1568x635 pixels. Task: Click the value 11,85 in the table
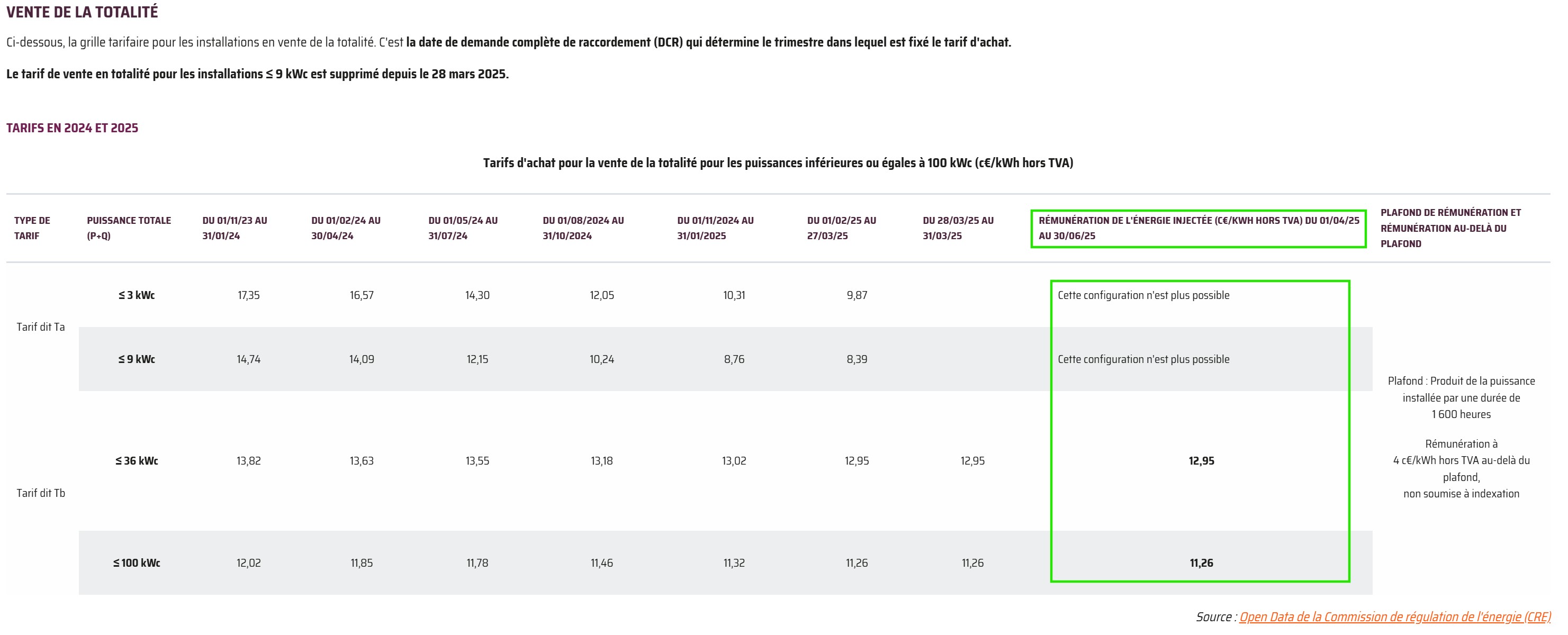point(362,563)
